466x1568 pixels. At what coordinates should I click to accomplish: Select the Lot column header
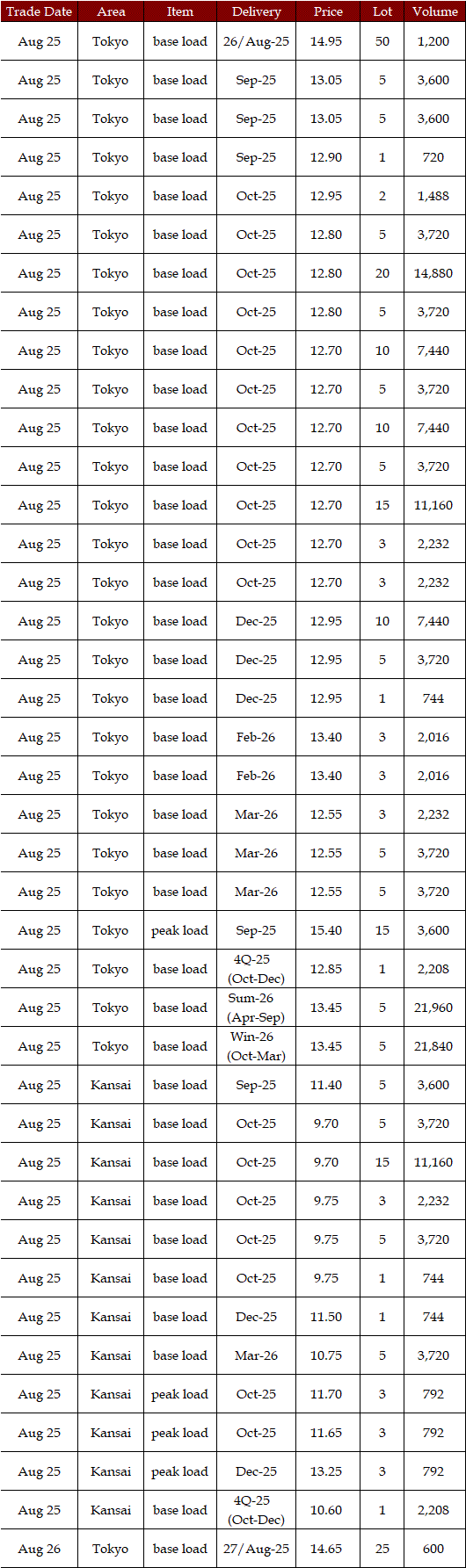pyautogui.click(x=382, y=11)
